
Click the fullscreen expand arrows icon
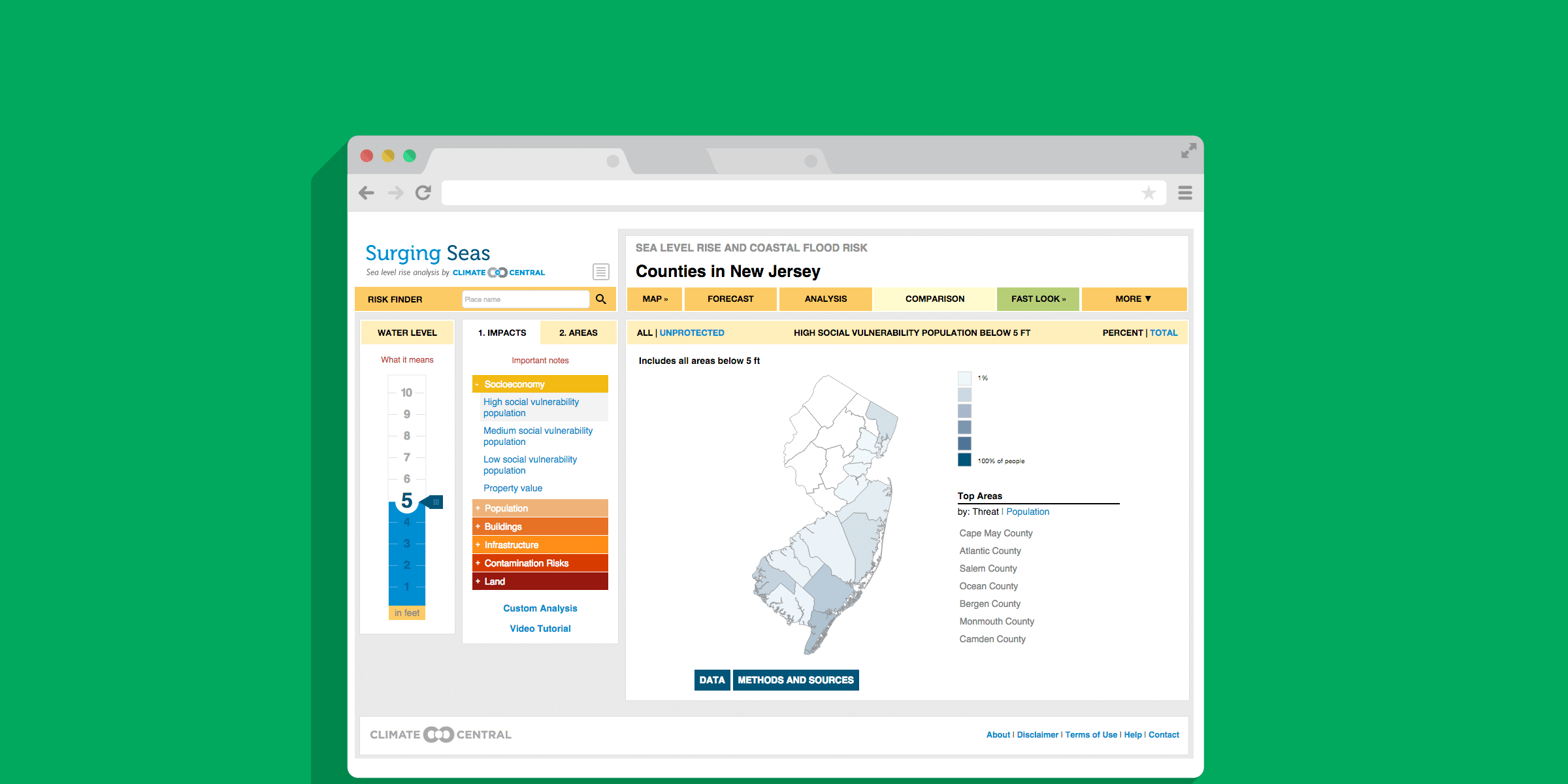(1188, 151)
